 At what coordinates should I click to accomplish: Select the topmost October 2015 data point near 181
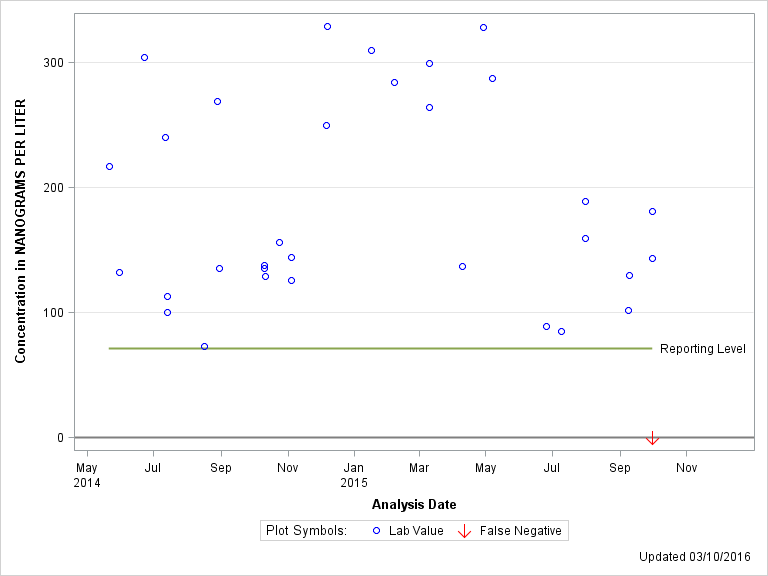coord(652,211)
